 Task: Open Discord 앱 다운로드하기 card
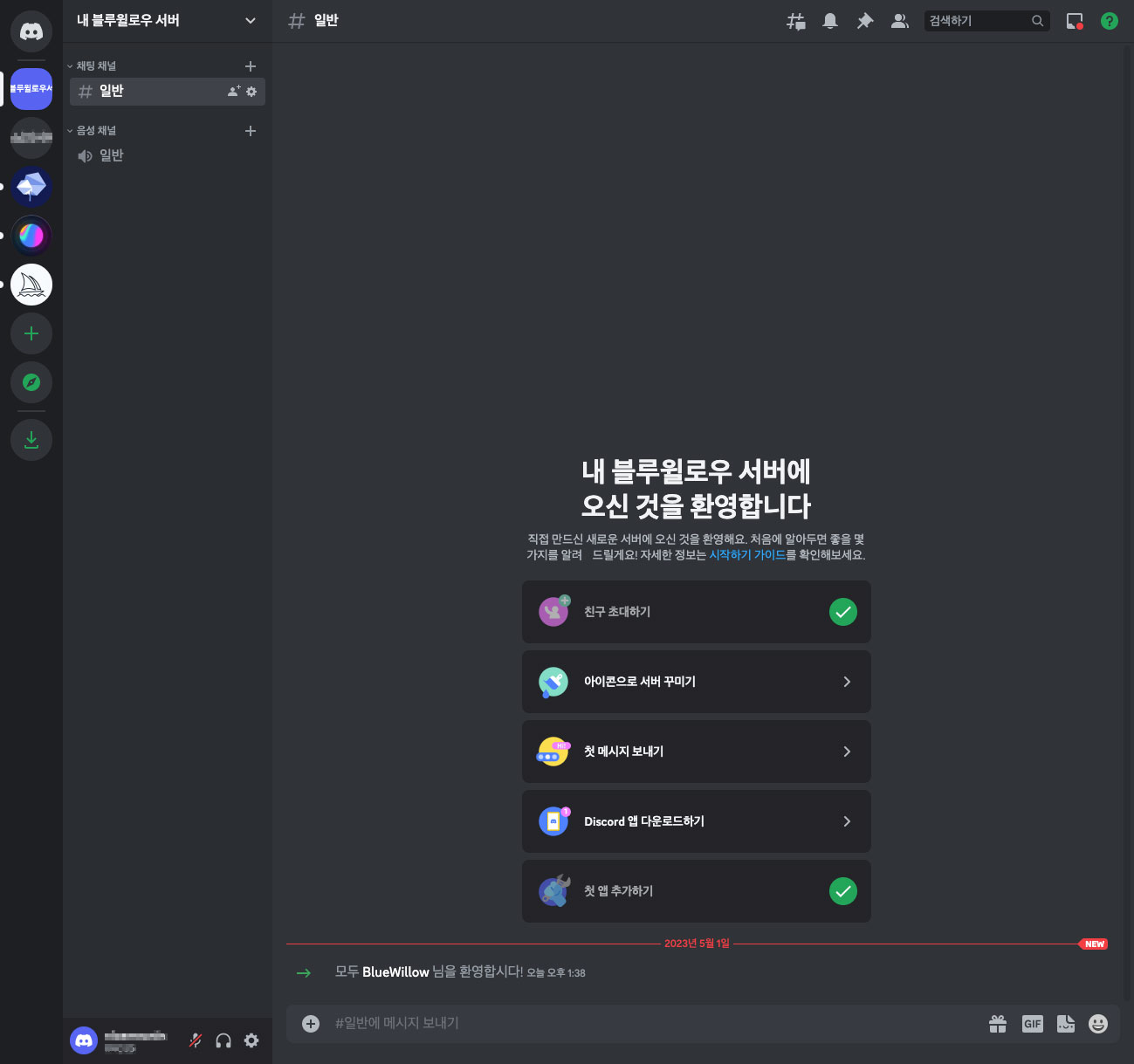point(697,821)
